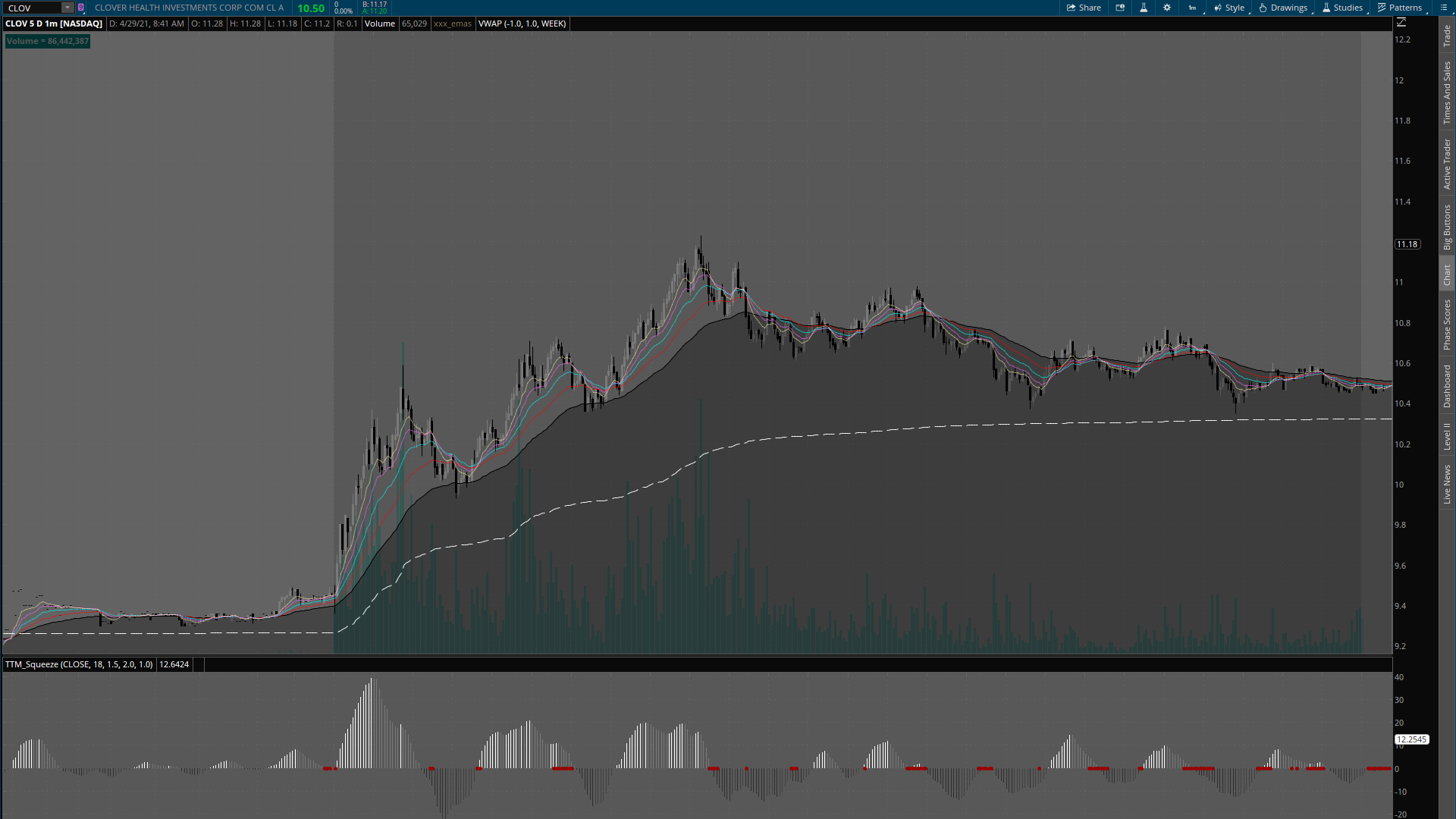The height and width of the screenshot is (819, 1456).
Task: Click the VWAP study label
Action: coord(522,24)
